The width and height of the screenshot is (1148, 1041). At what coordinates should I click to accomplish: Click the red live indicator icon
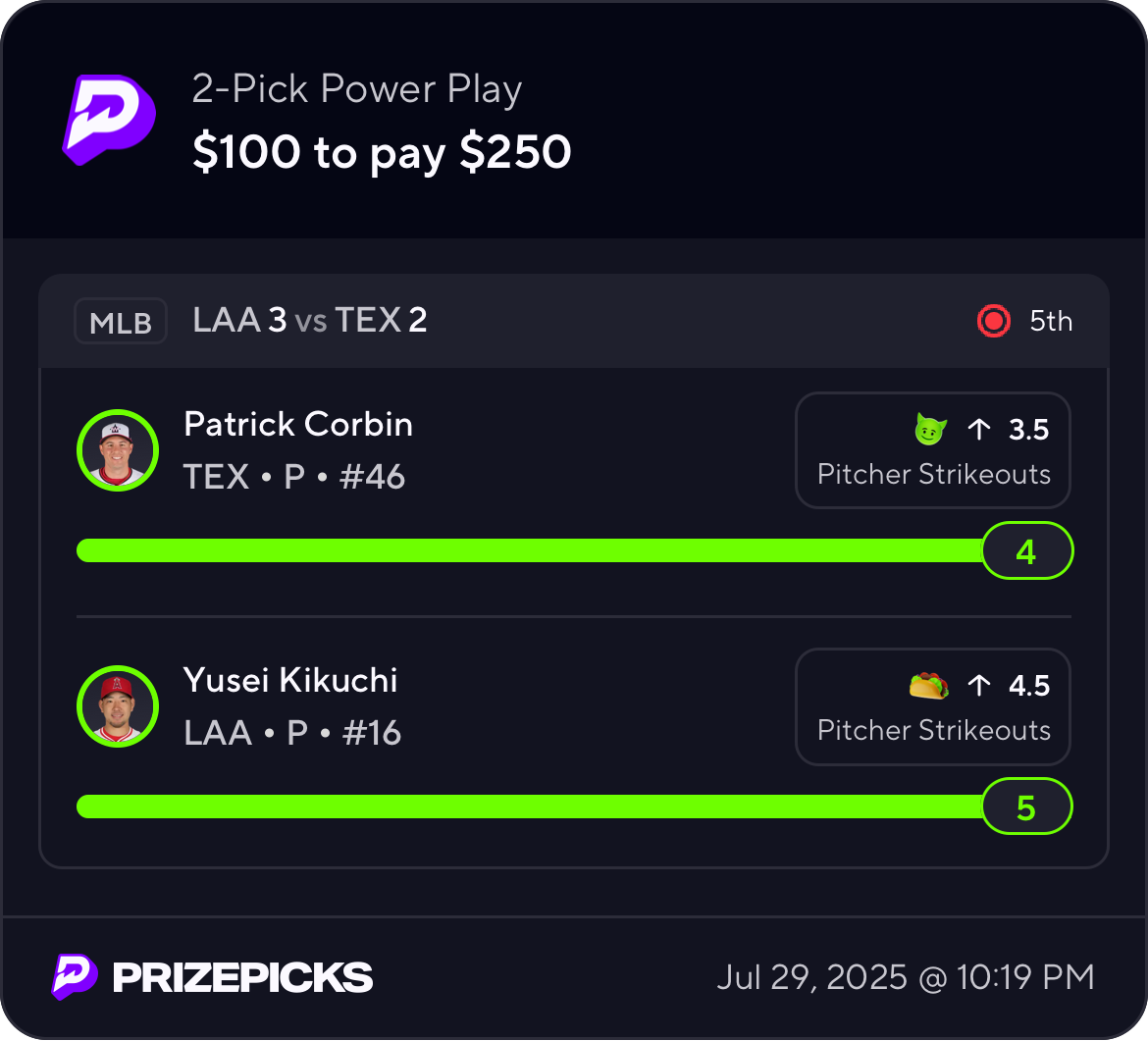(994, 321)
